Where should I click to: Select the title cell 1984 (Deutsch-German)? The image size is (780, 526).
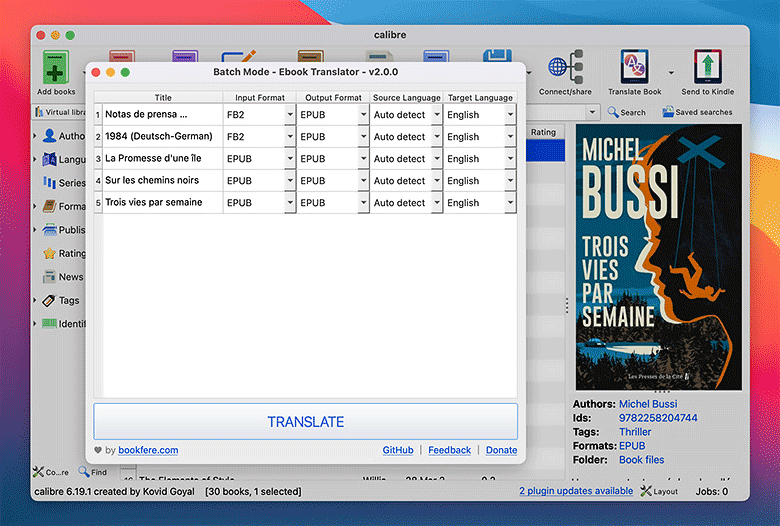(163, 136)
